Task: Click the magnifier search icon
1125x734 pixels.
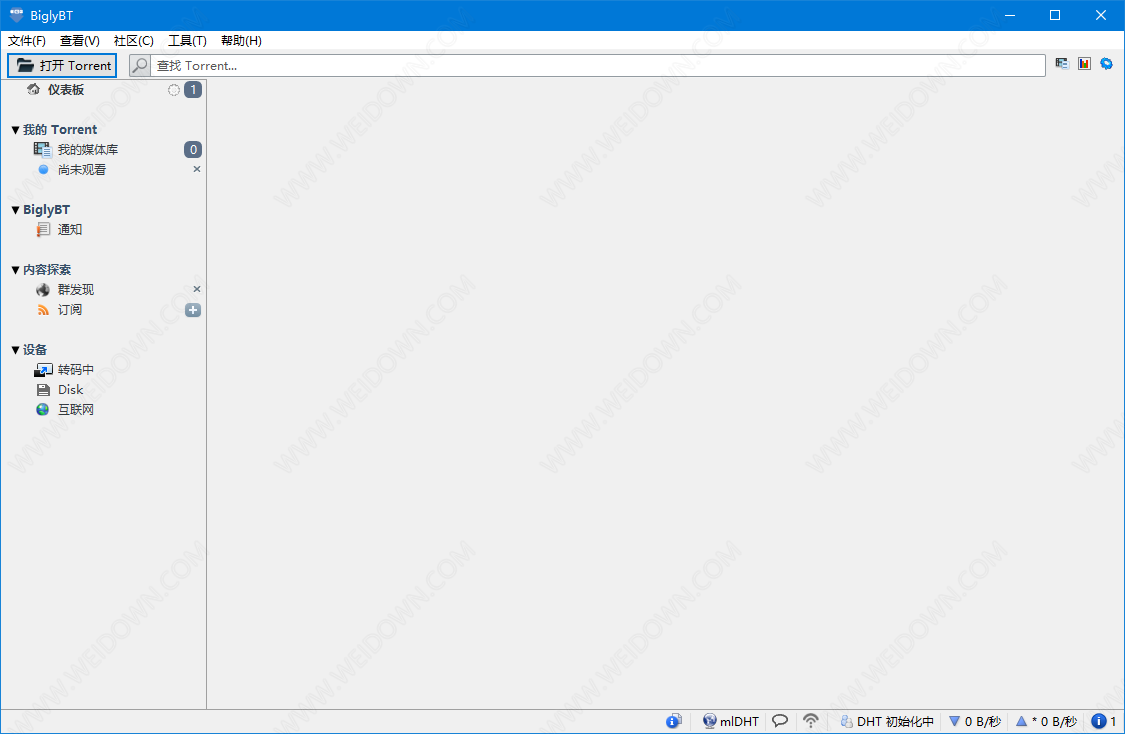Action: click(x=140, y=65)
